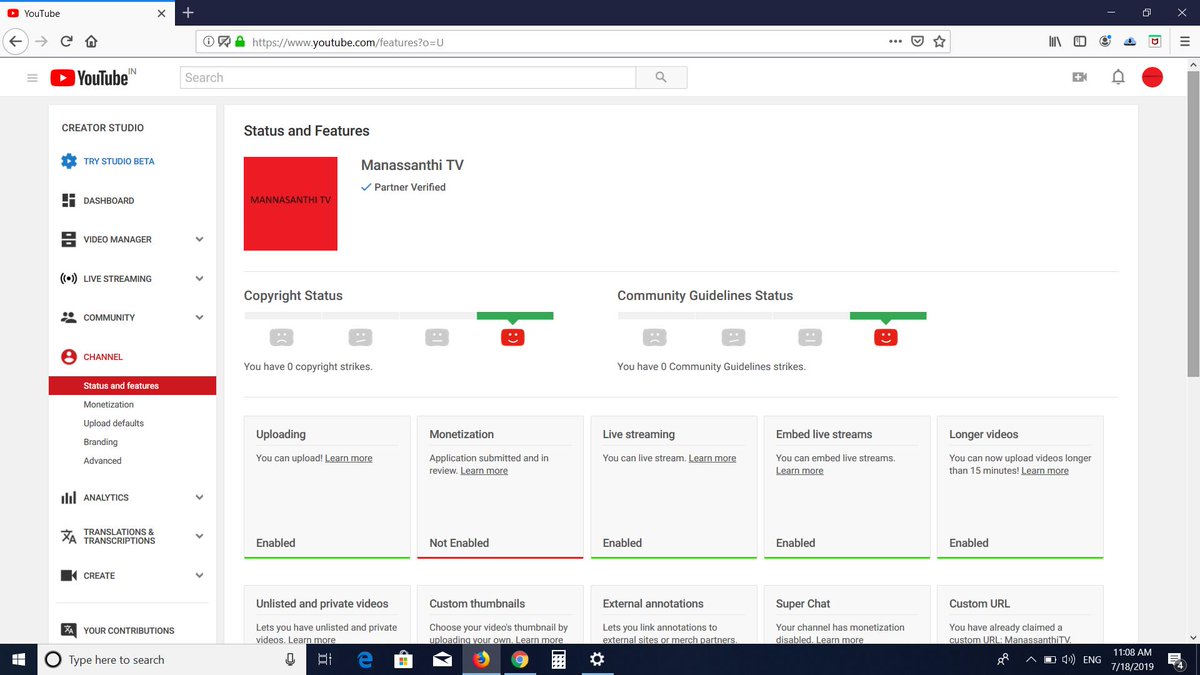Viewport: 1200px width, 675px height.
Task: Click Windows taskbar search box
Action: [x=171, y=660]
